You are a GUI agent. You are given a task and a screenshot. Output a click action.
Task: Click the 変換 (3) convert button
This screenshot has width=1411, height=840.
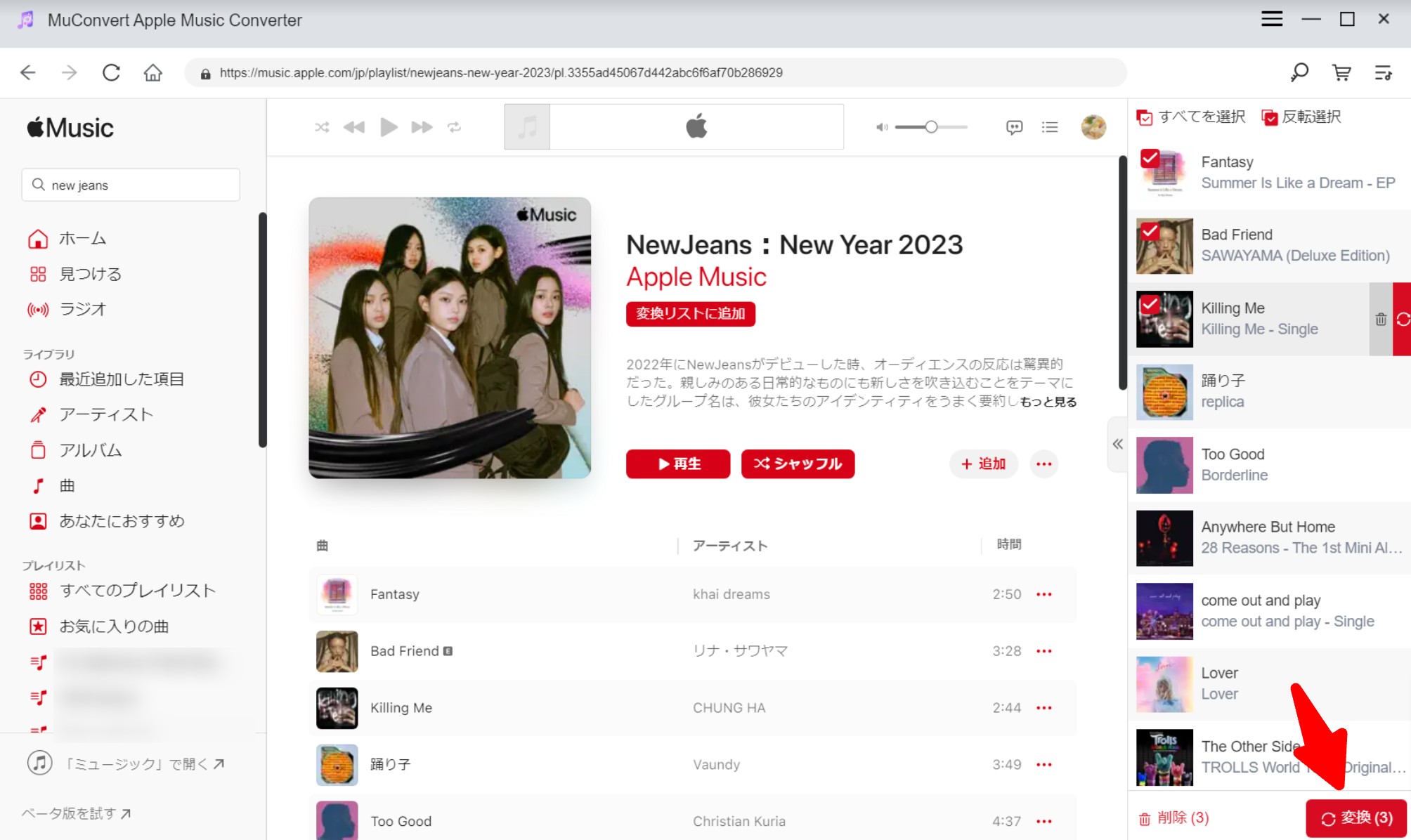[1356, 818]
